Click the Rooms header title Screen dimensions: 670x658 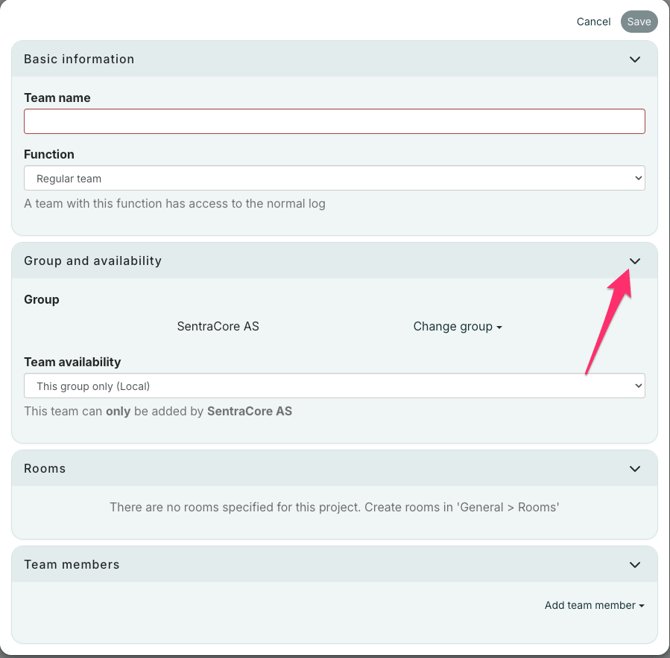[x=45, y=469]
